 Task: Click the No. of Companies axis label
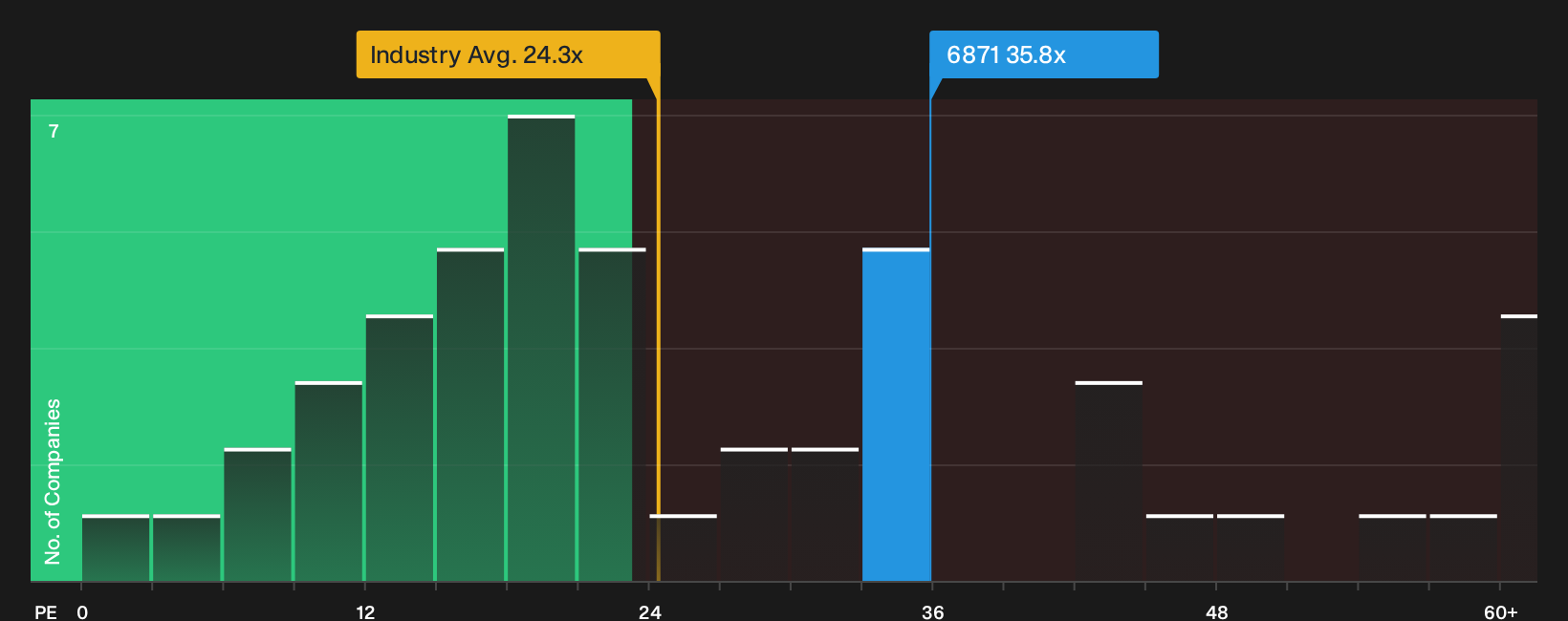pyautogui.click(x=53, y=481)
